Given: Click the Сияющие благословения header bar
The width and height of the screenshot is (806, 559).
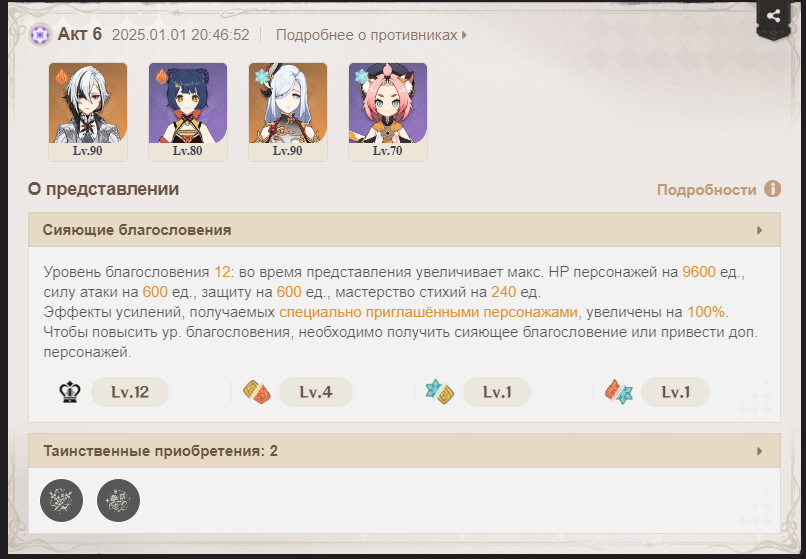Looking at the screenshot, I should click(404, 230).
